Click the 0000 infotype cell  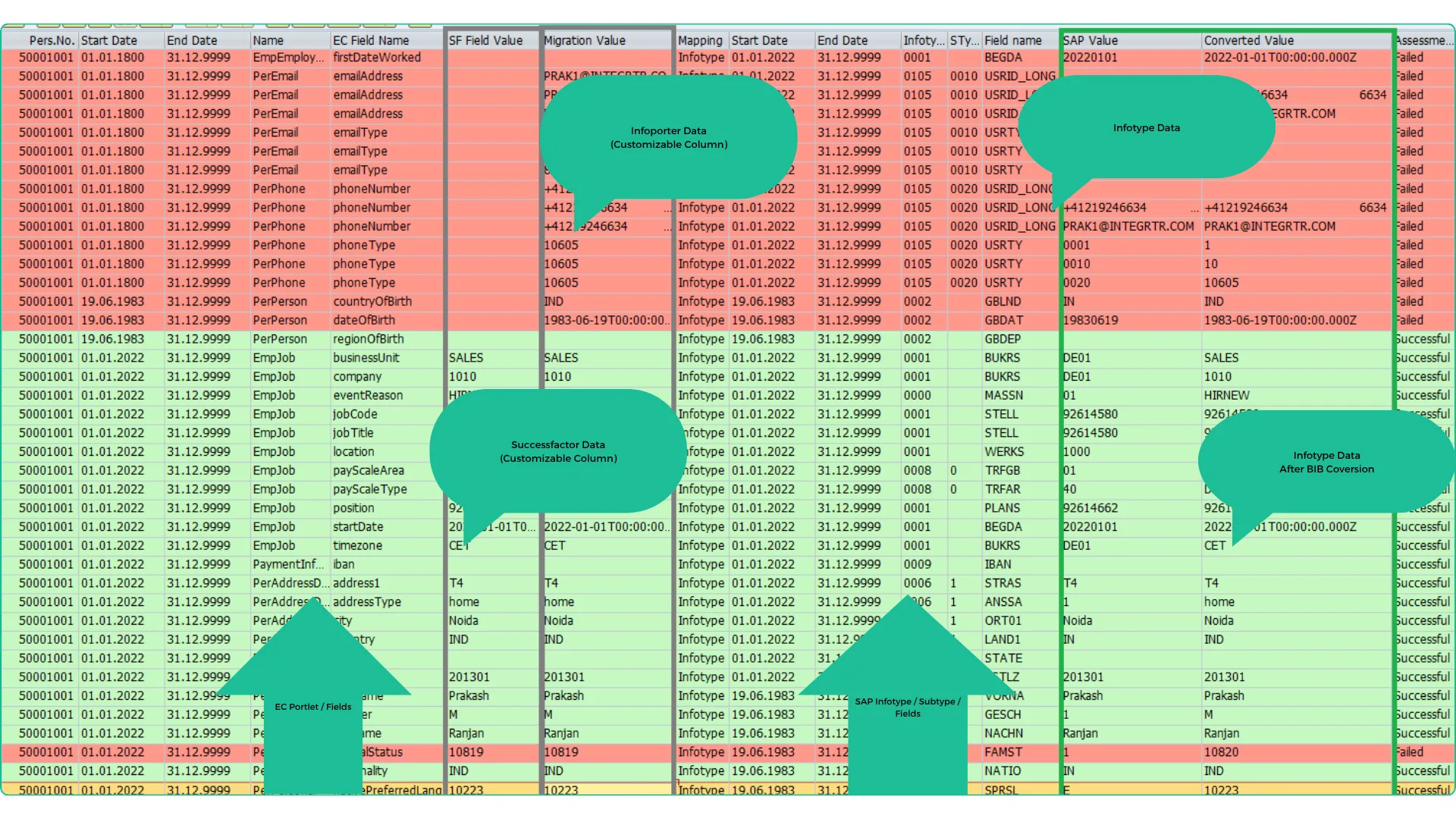coord(924,396)
